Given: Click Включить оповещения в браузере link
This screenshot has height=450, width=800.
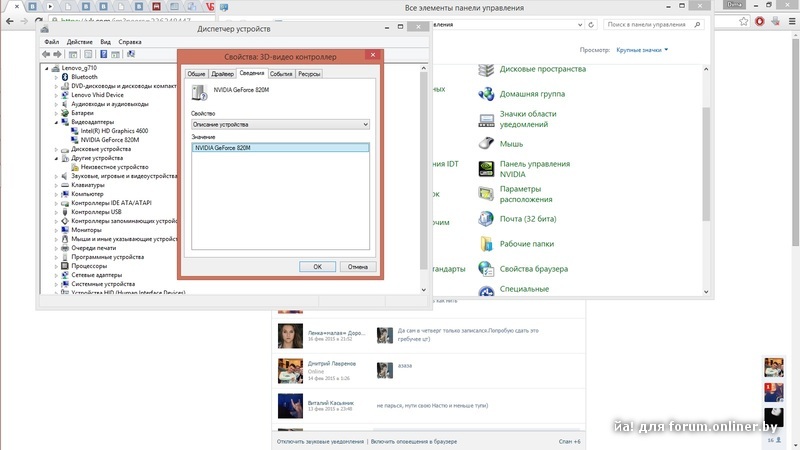Looking at the screenshot, I should (x=414, y=441).
